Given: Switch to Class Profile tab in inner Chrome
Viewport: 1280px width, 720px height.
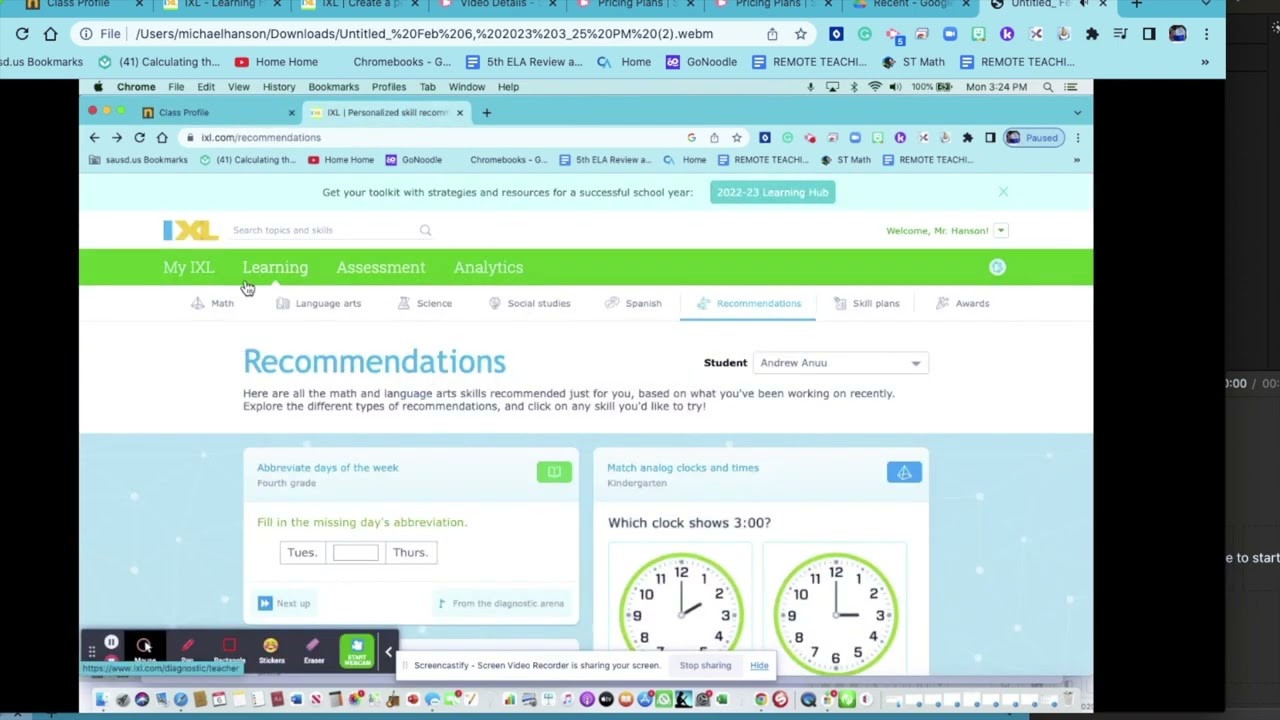Looking at the screenshot, I should pyautogui.click(x=218, y=112).
